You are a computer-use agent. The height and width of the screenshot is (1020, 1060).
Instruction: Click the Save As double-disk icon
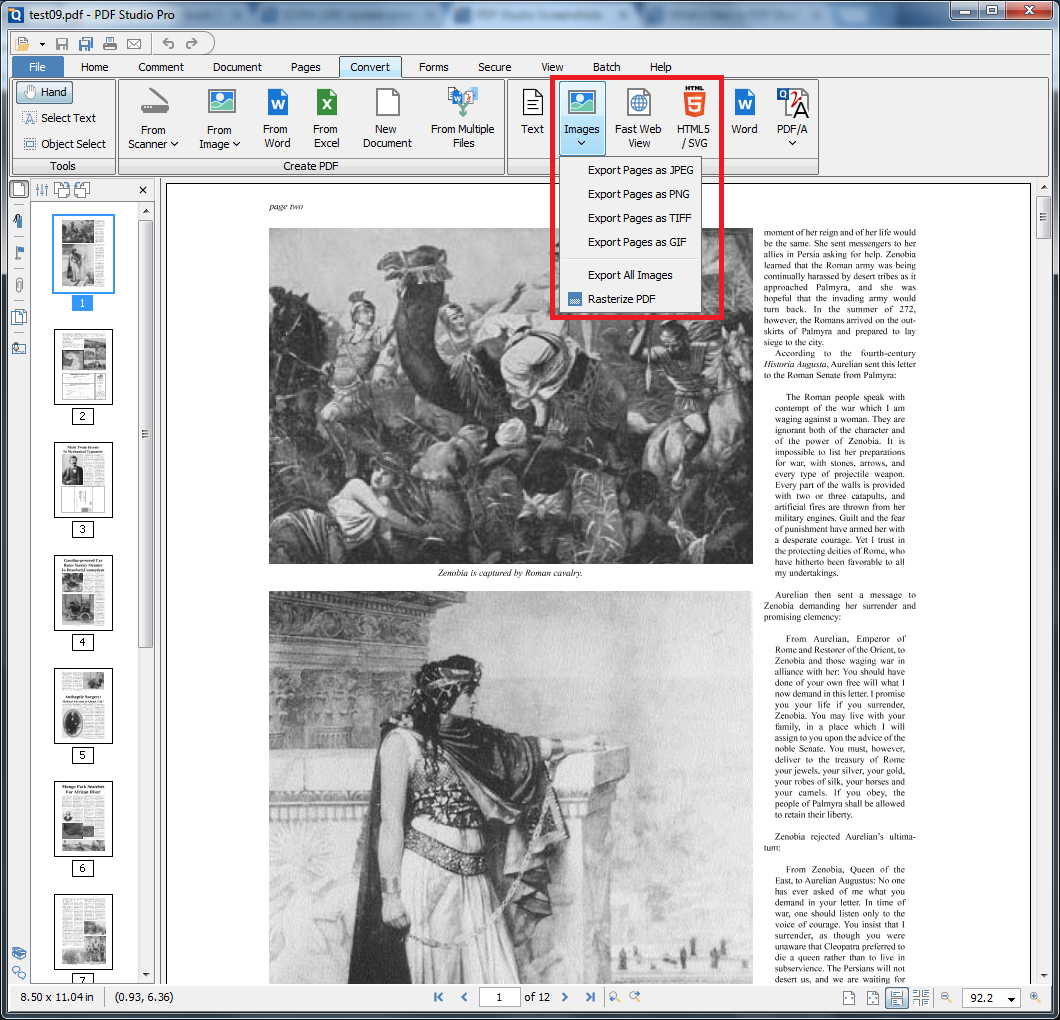click(86, 44)
